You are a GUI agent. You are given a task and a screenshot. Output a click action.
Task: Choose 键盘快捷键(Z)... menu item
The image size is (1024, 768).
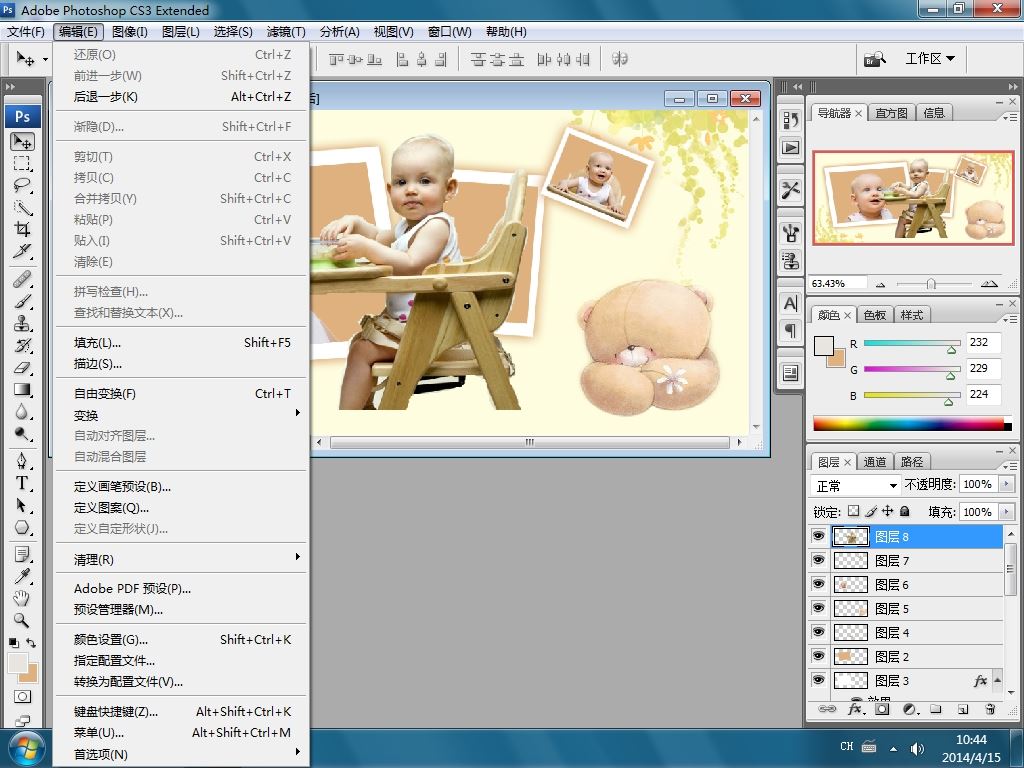(182, 711)
